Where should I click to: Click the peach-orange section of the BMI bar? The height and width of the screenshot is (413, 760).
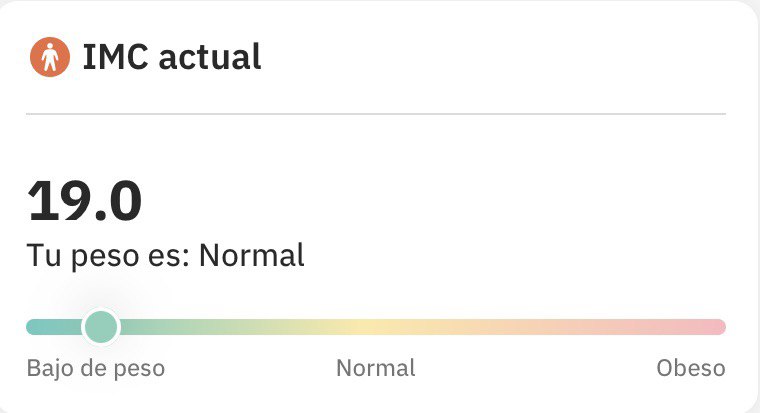point(540,327)
